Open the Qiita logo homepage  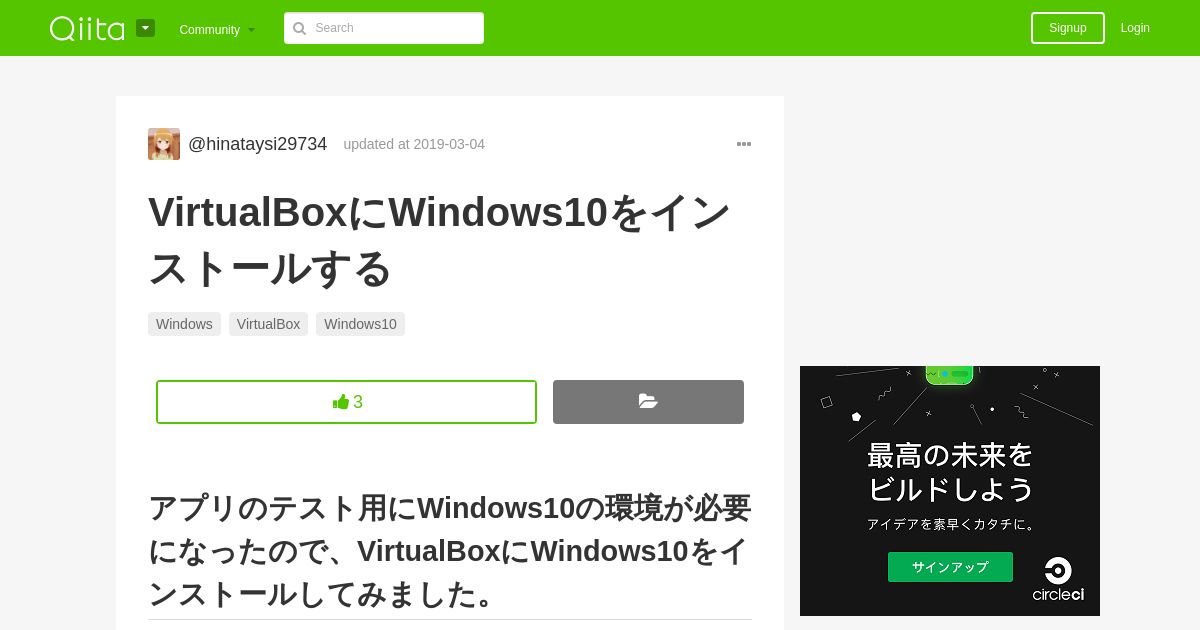pos(87,28)
